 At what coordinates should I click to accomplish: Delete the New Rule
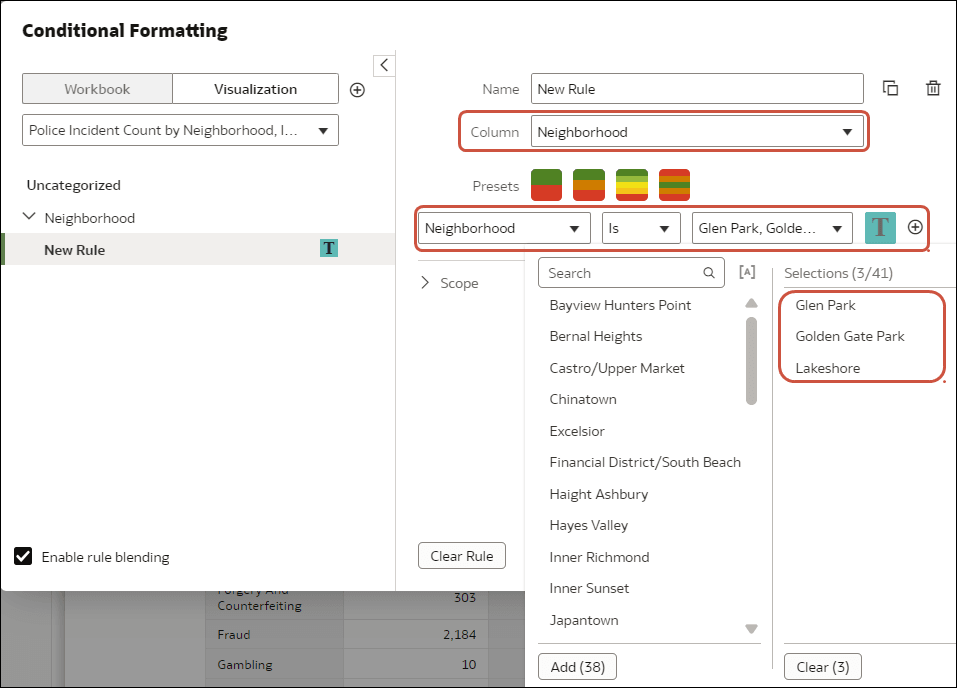pos(933,88)
